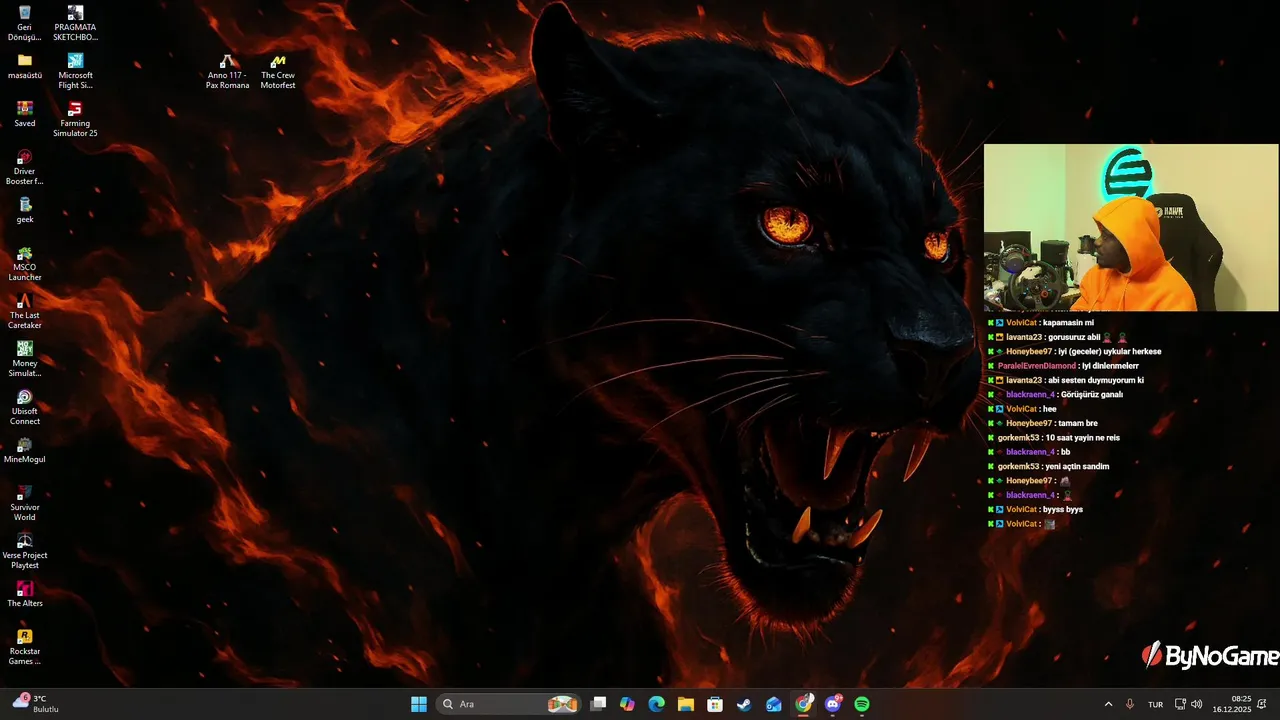Open the TUR language switcher
This screenshot has height=720, width=1280.
click(1155, 704)
